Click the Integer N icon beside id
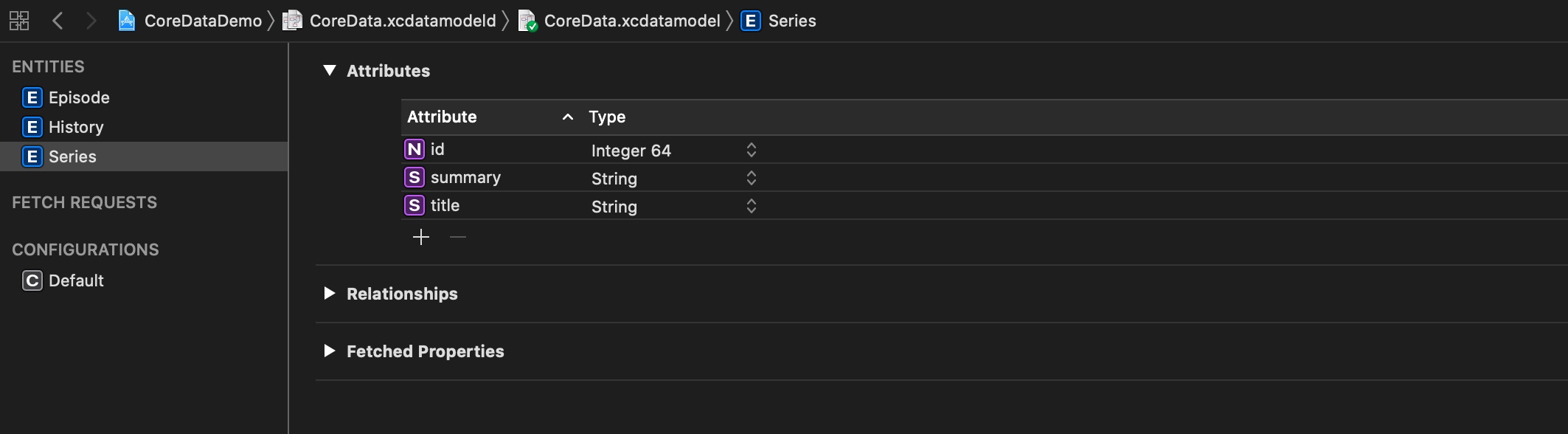 (414, 149)
